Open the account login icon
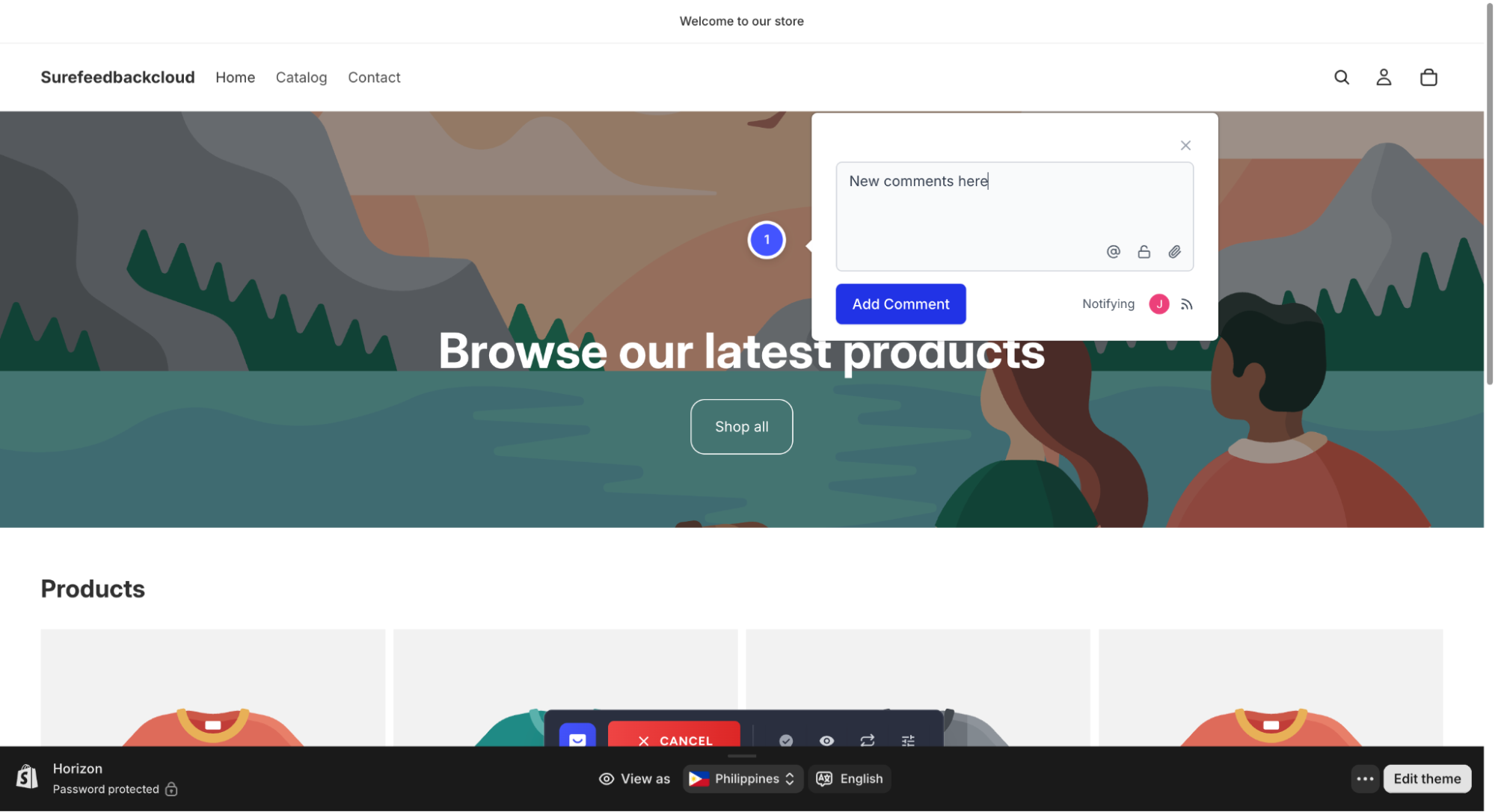The image size is (1495, 812). [1384, 77]
